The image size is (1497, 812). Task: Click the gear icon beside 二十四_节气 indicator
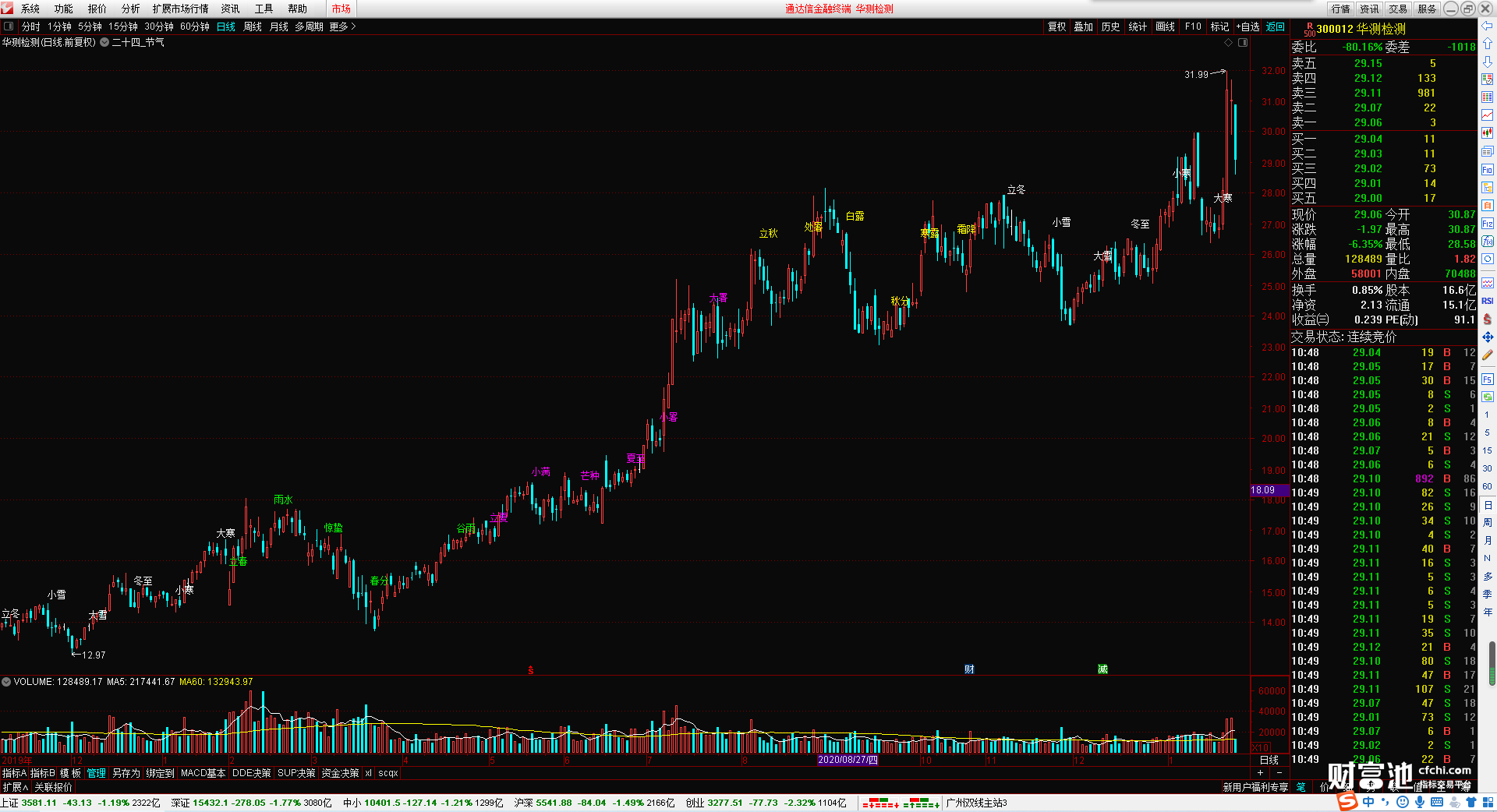click(104, 43)
